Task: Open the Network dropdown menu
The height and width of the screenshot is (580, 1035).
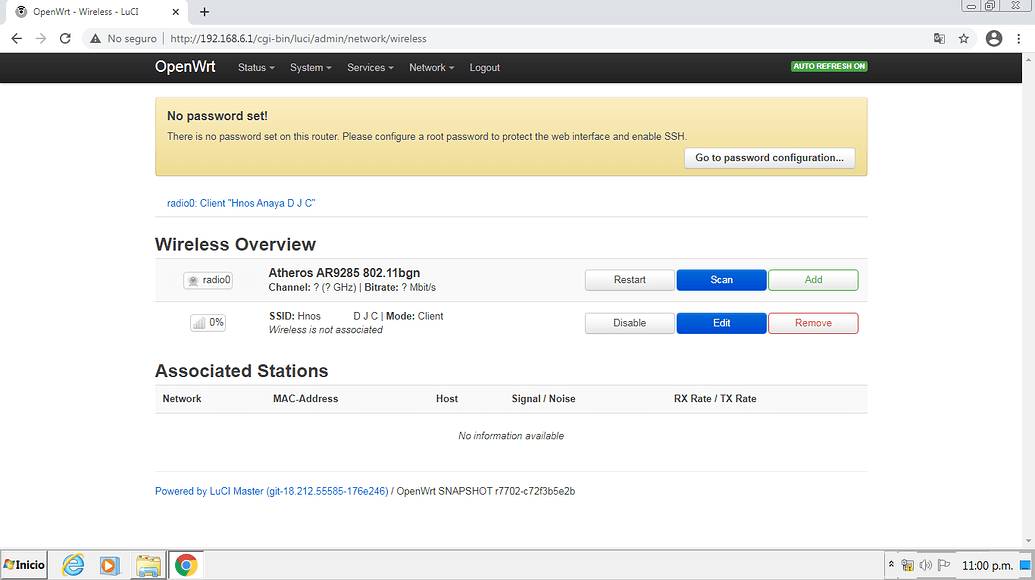Action: pyautogui.click(x=431, y=67)
